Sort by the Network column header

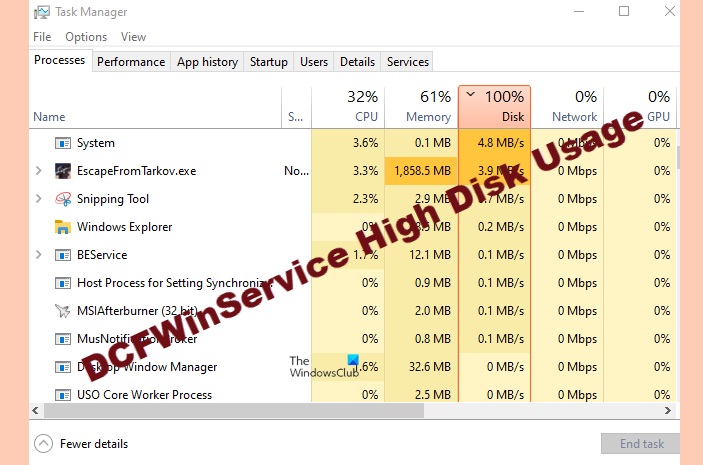click(x=567, y=108)
